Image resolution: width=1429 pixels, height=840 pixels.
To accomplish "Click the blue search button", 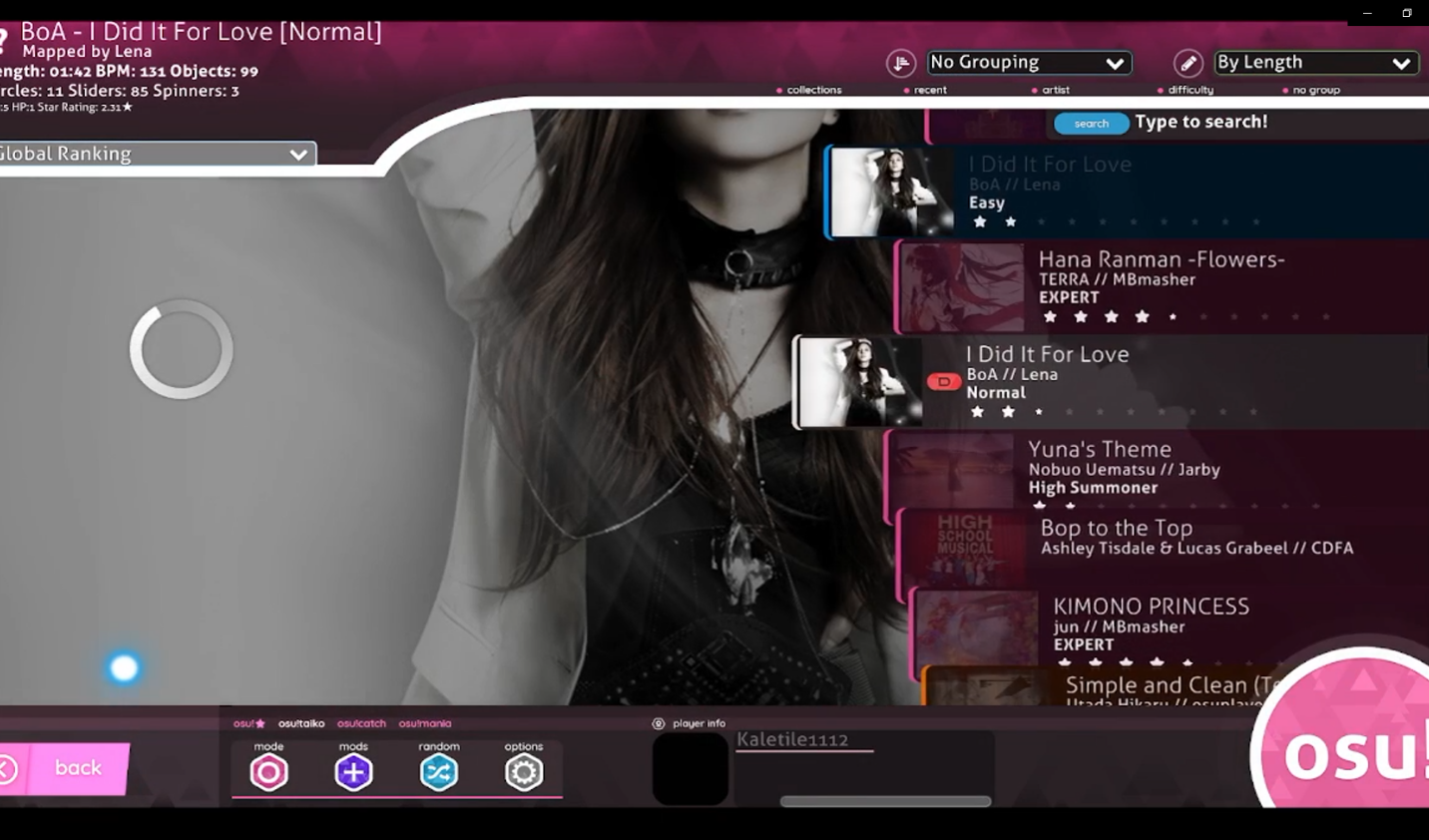I will tap(1092, 124).
